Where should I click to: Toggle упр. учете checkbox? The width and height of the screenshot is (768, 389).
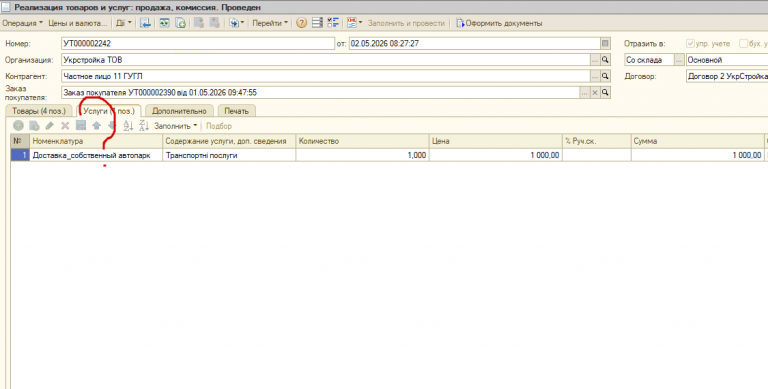[x=690, y=43]
